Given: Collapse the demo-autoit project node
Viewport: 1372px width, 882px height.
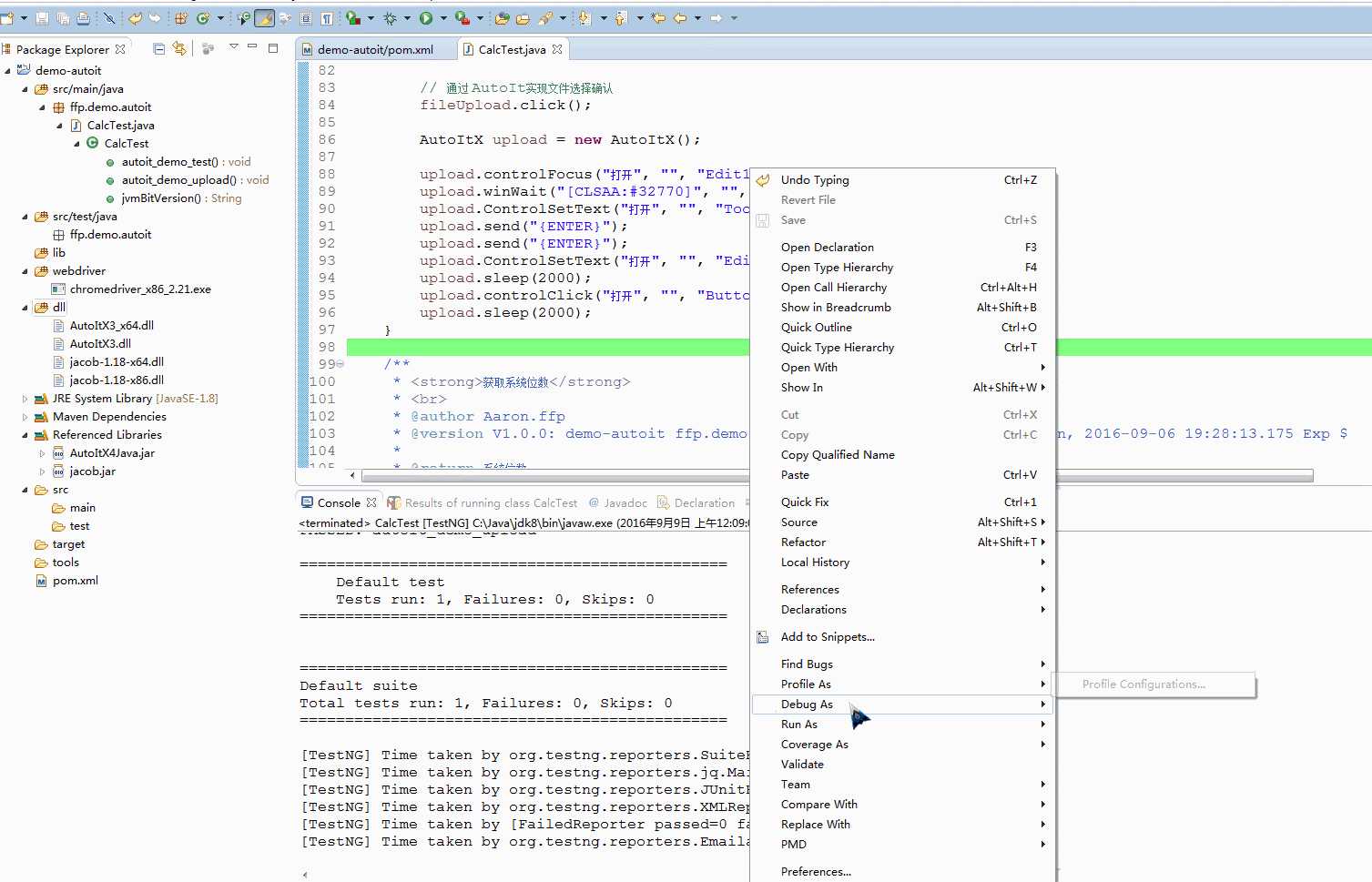Looking at the screenshot, I should tap(7, 70).
